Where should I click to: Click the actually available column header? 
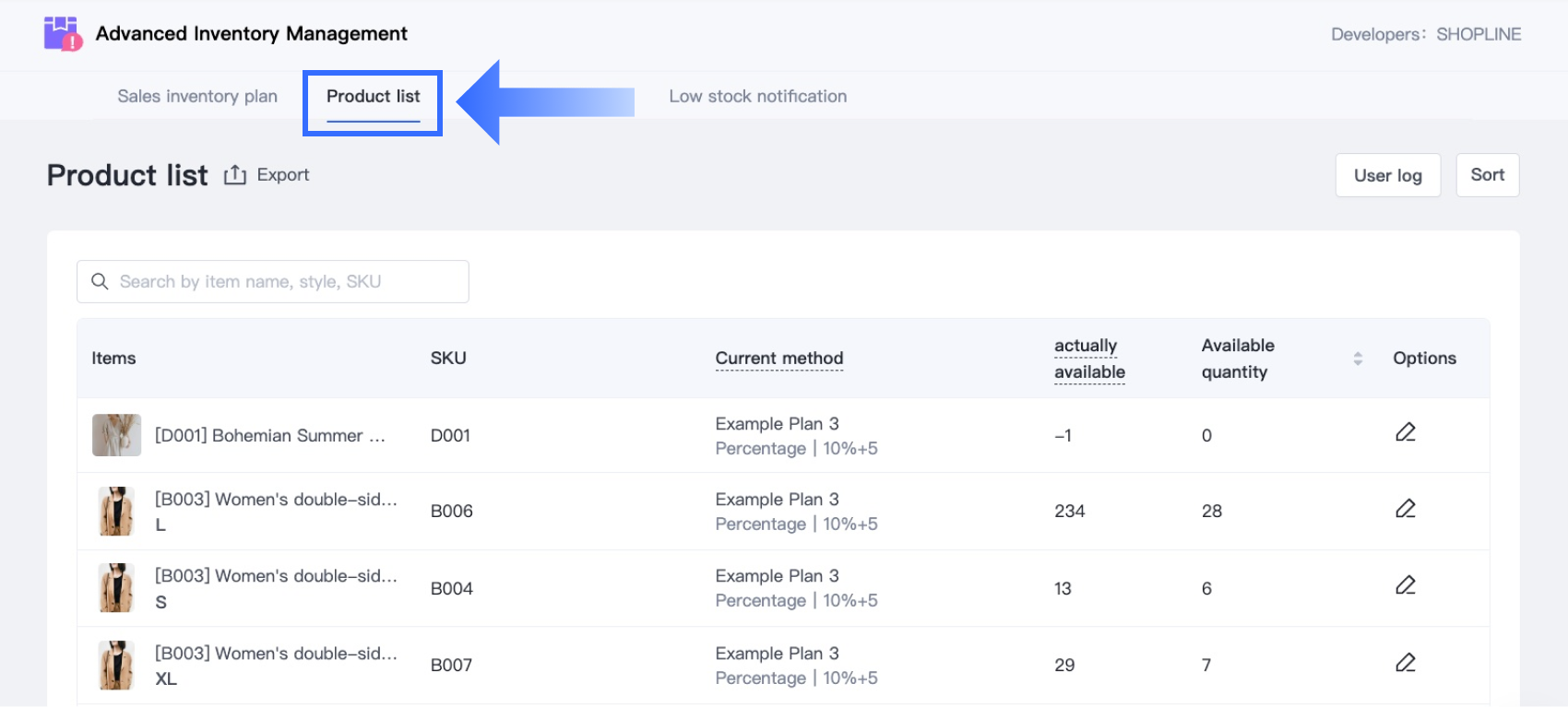1089,359
